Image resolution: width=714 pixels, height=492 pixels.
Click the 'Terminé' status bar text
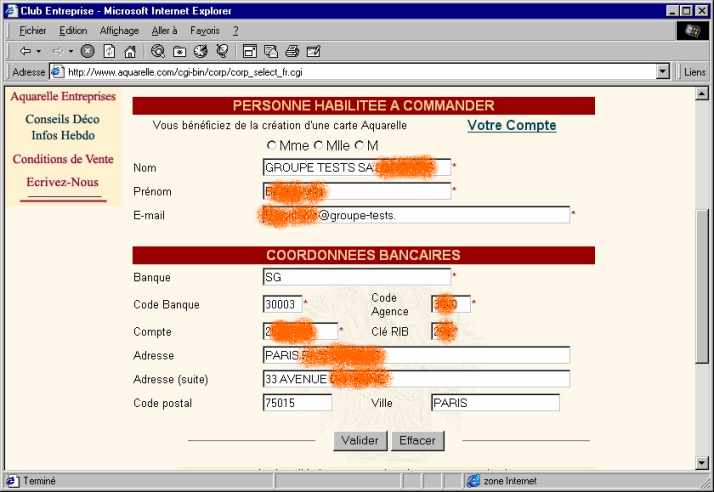(39, 481)
